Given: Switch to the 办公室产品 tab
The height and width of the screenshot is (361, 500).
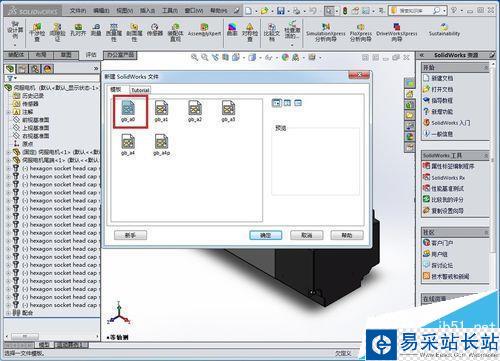Looking at the screenshot, I should (x=120, y=55).
